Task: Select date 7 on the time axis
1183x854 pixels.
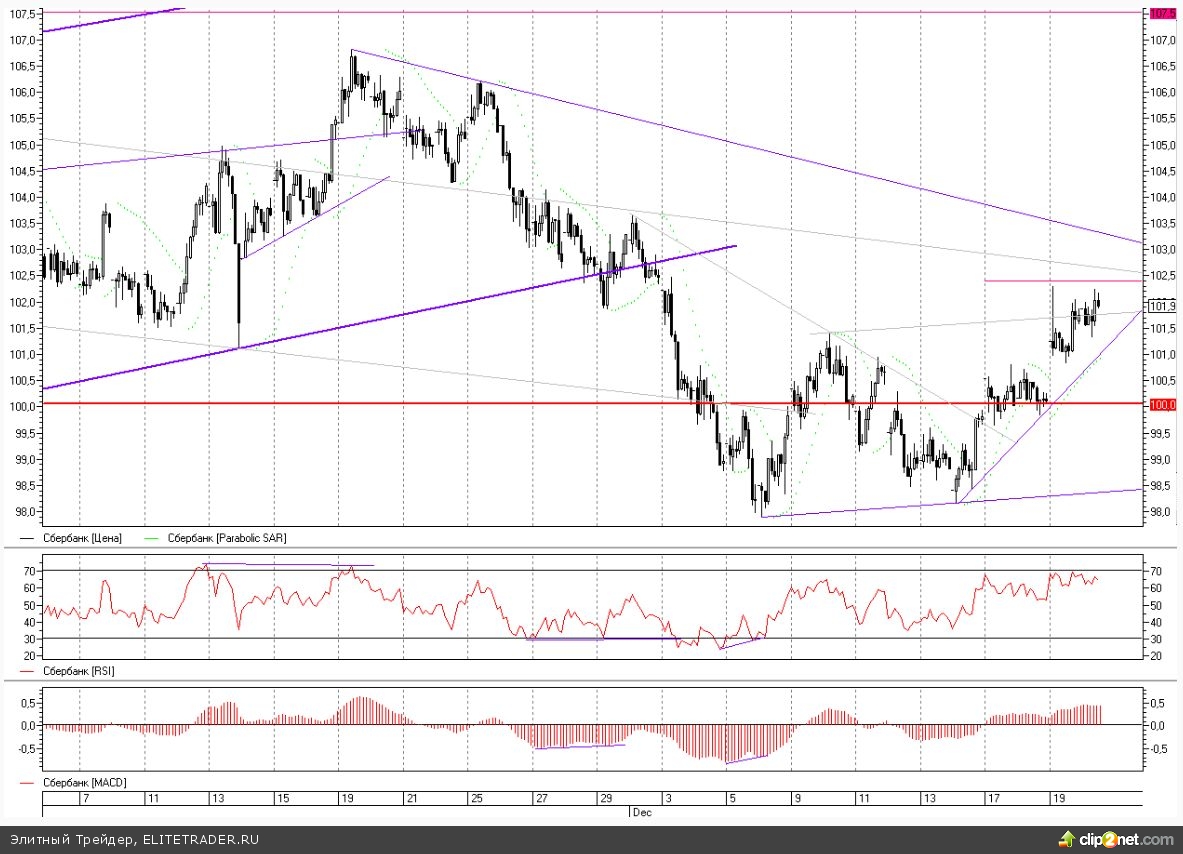Action: pyautogui.click(x=85, y=799)
